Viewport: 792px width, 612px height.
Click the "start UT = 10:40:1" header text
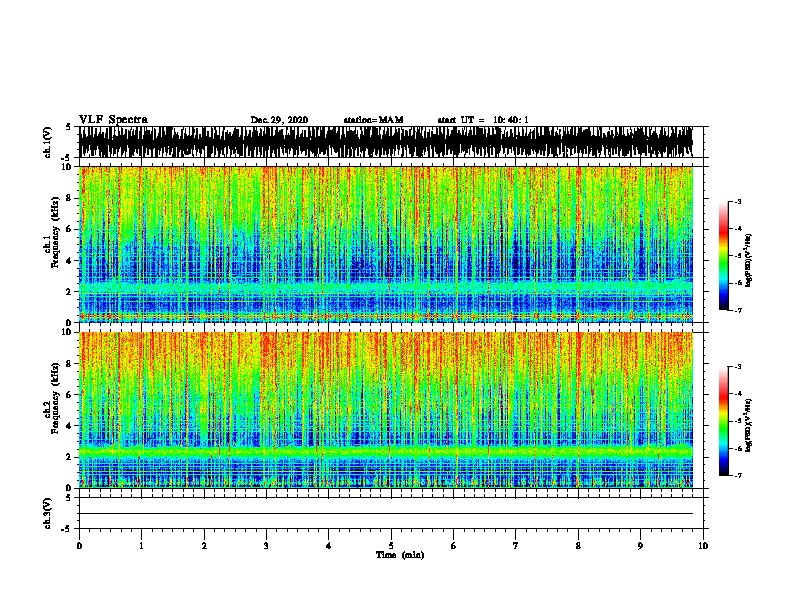[483, 120]
